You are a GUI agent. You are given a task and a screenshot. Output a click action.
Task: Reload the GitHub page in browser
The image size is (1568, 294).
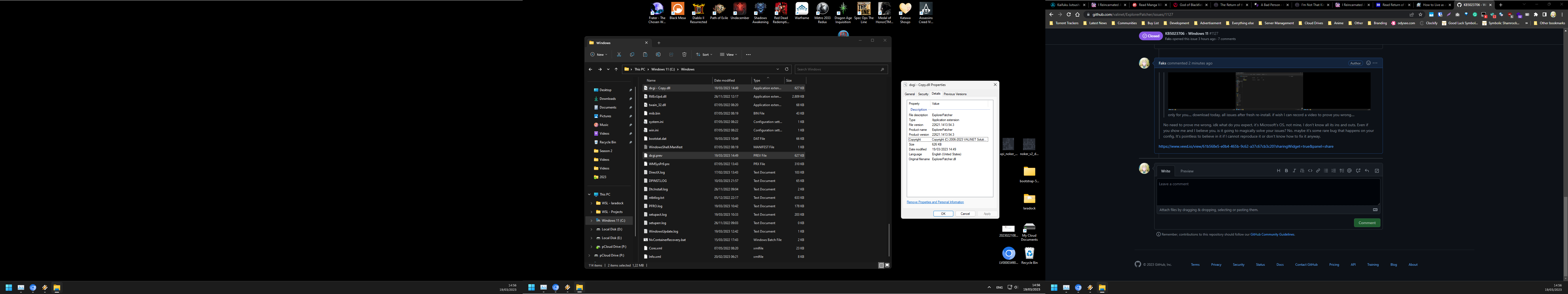(1068, 15)
